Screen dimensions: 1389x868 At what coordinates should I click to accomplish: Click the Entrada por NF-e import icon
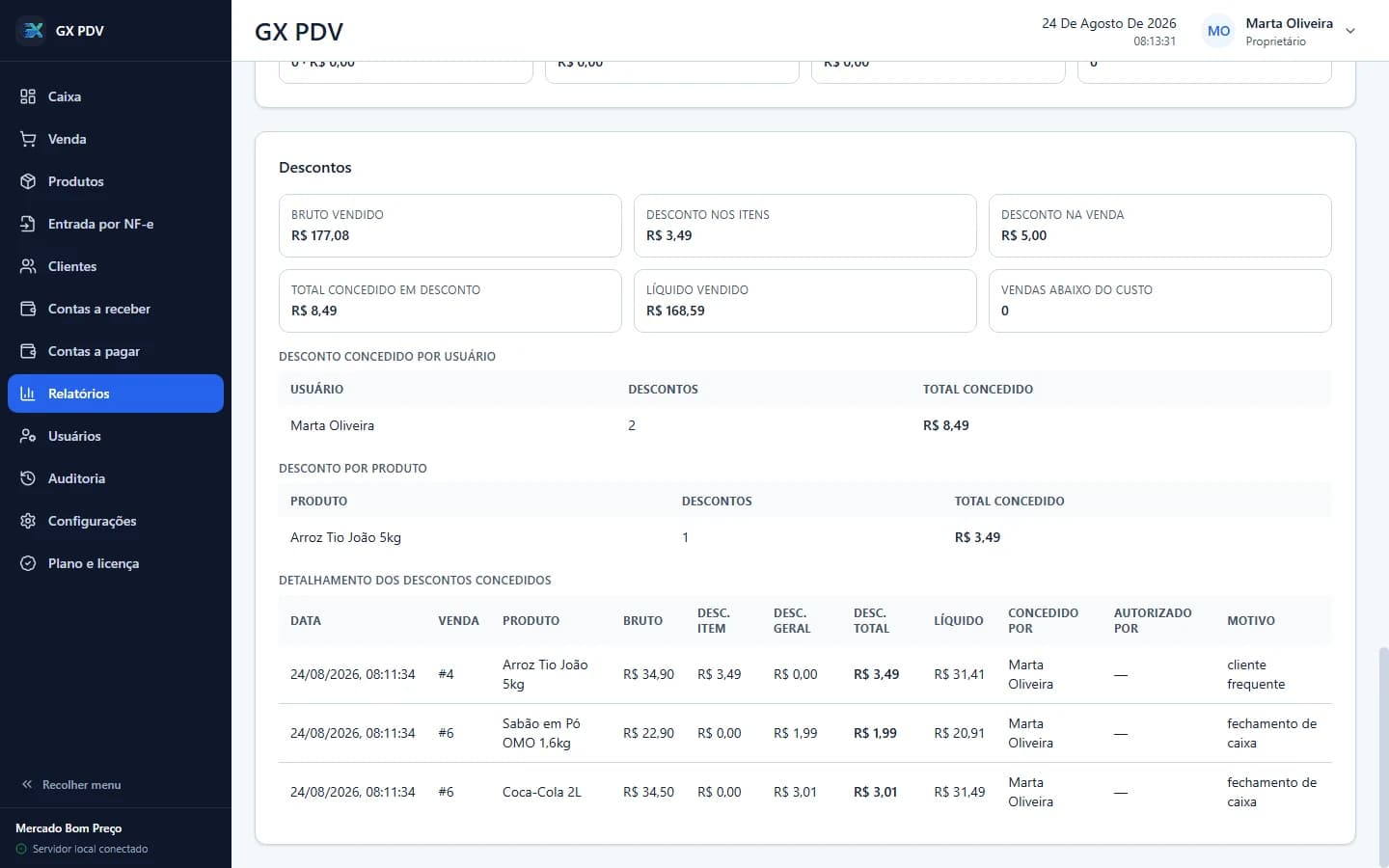click(x=28, y=224)
